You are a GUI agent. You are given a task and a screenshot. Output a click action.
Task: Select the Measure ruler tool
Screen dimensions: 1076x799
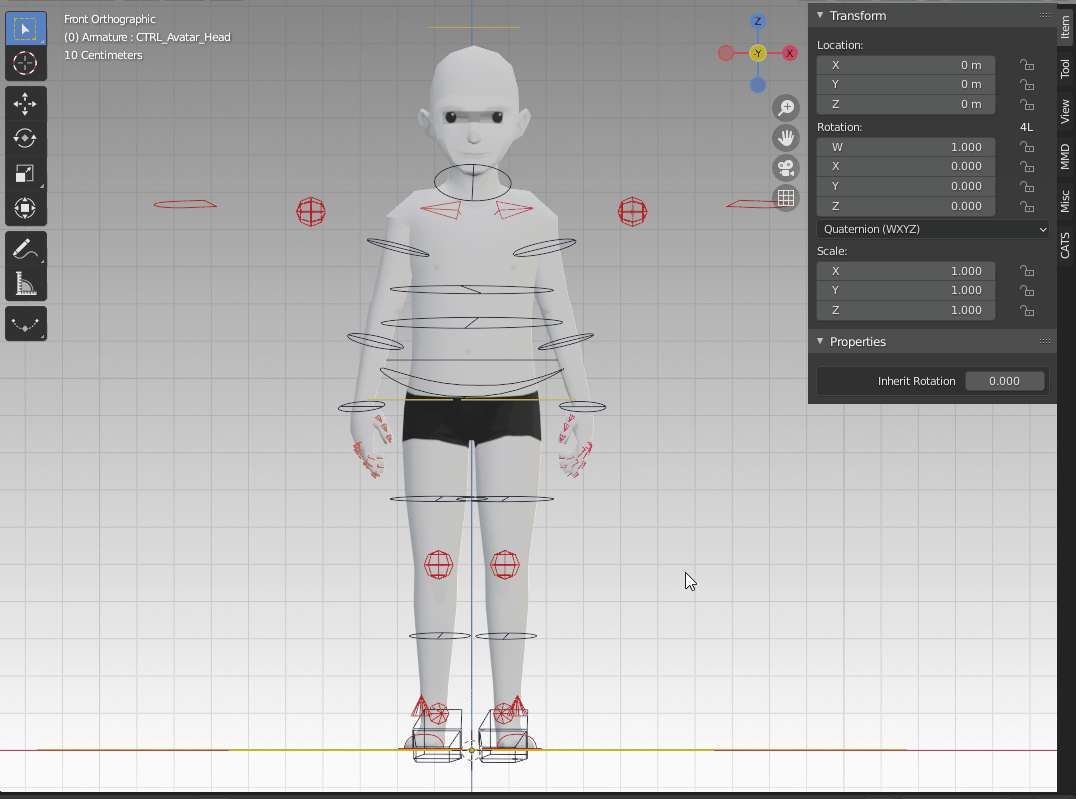pyautogui.click(x=25, y=283)
